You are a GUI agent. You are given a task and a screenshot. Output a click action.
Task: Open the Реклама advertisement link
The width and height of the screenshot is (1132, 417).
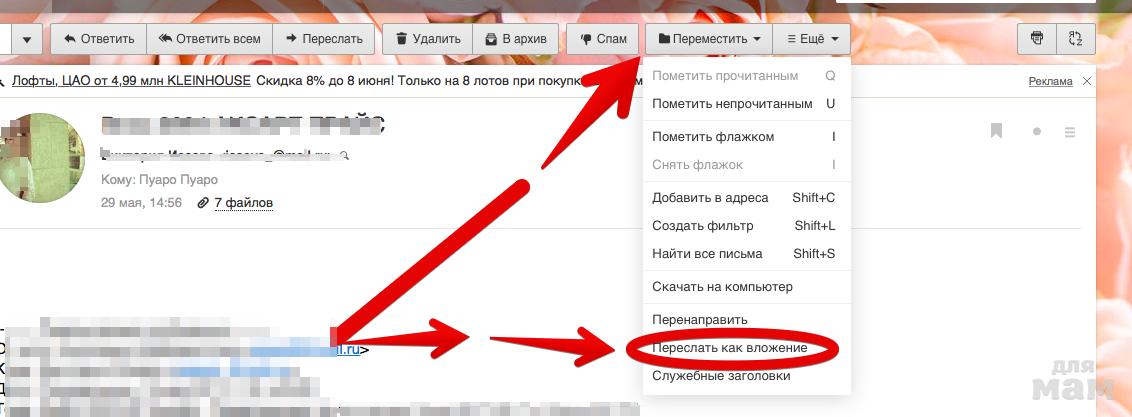click(x=1050, y=81)
